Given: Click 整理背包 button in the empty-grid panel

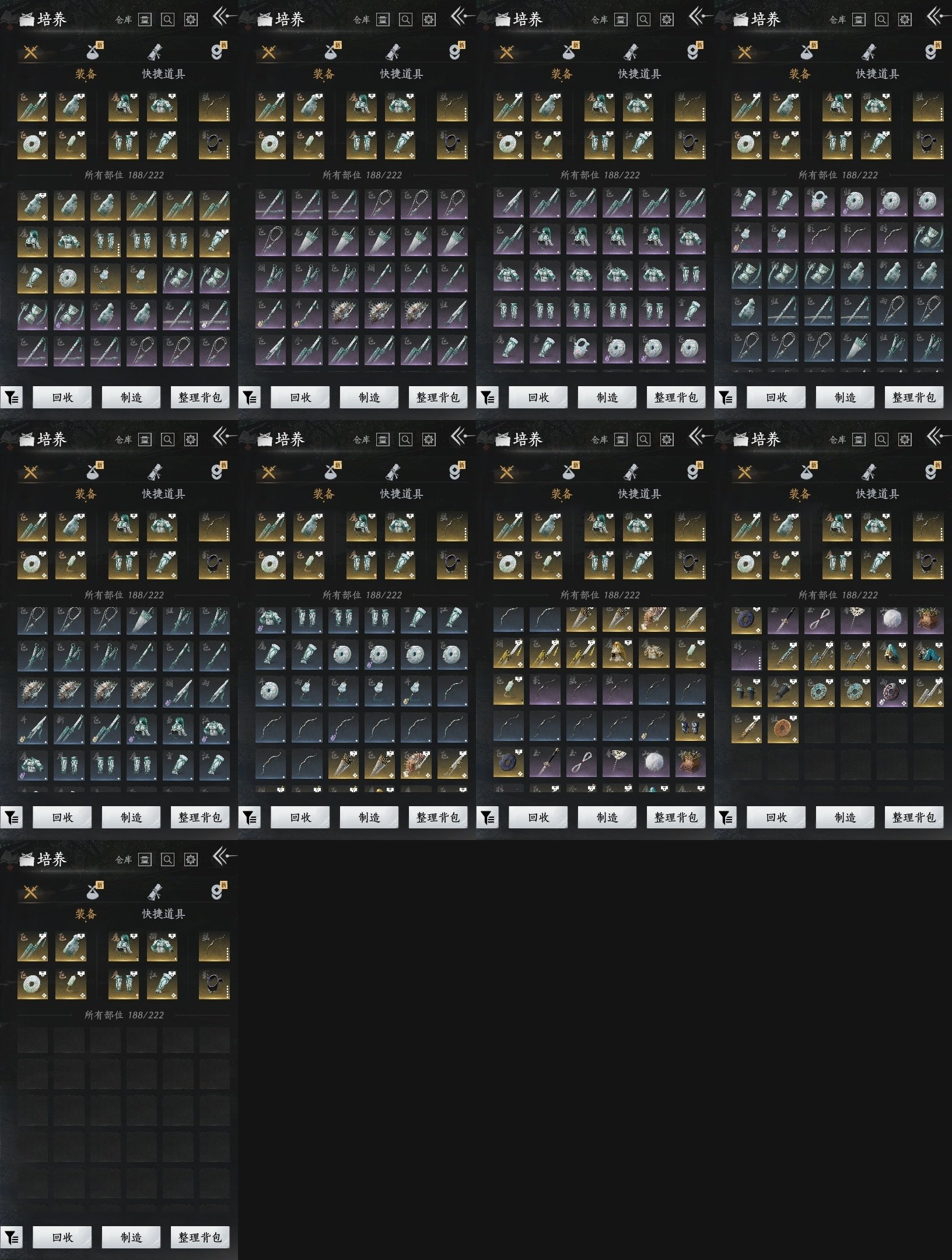Looking at the screenshot, I should 200,1237.
